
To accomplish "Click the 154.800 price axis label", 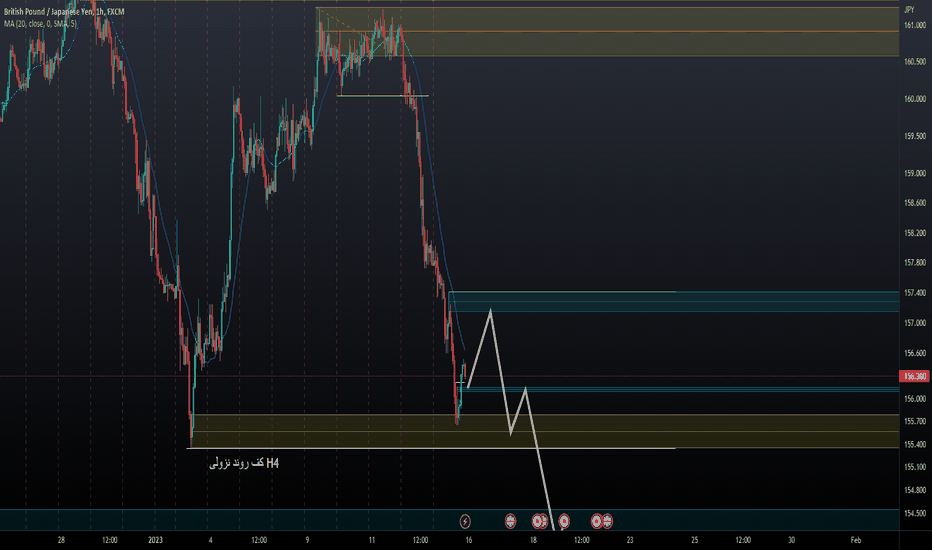I will pyautogui.click(x=915, y=490).
